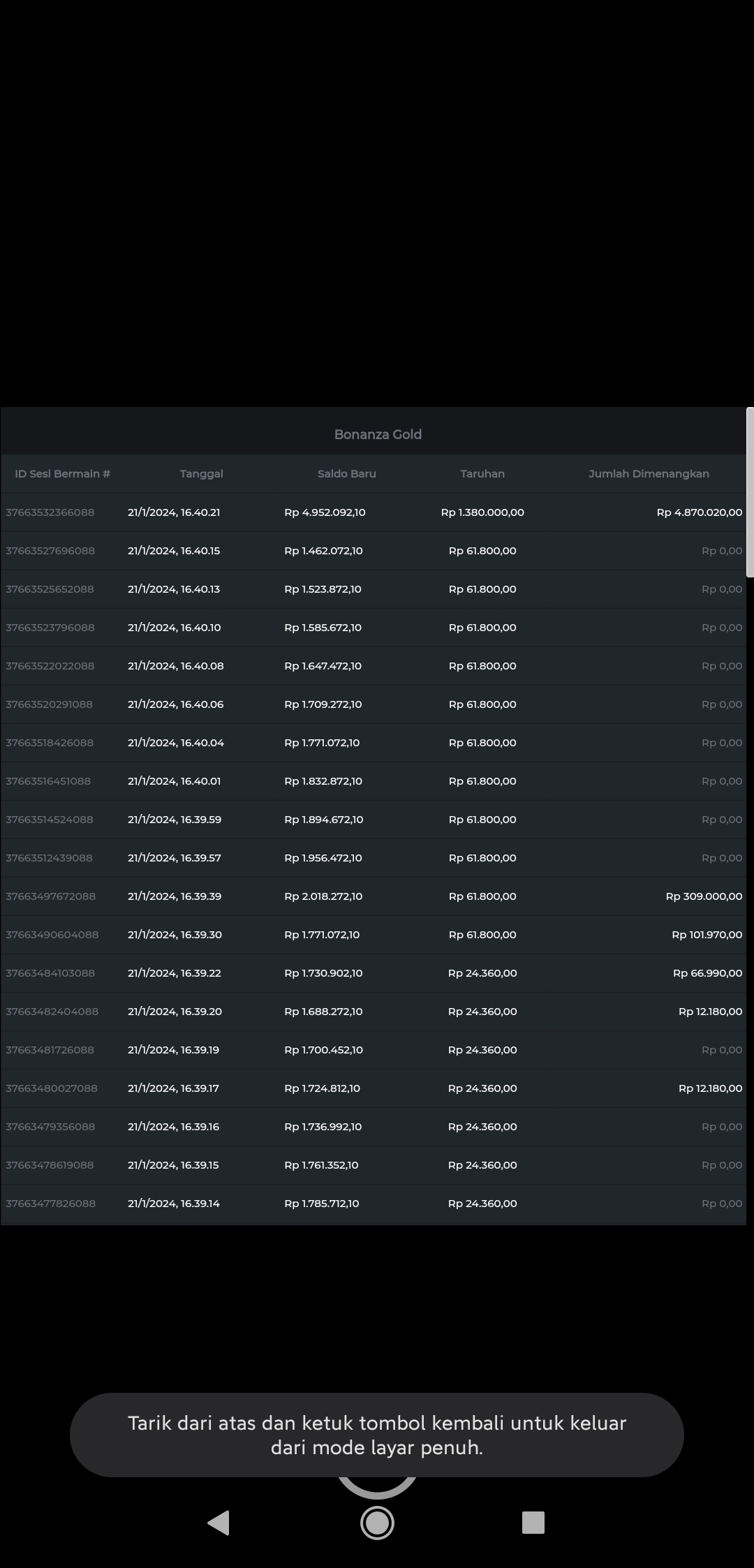Click the Rp 4.870.020,00 winning amount
This screenshot has height=1568, width=754.
coord(699,512)
